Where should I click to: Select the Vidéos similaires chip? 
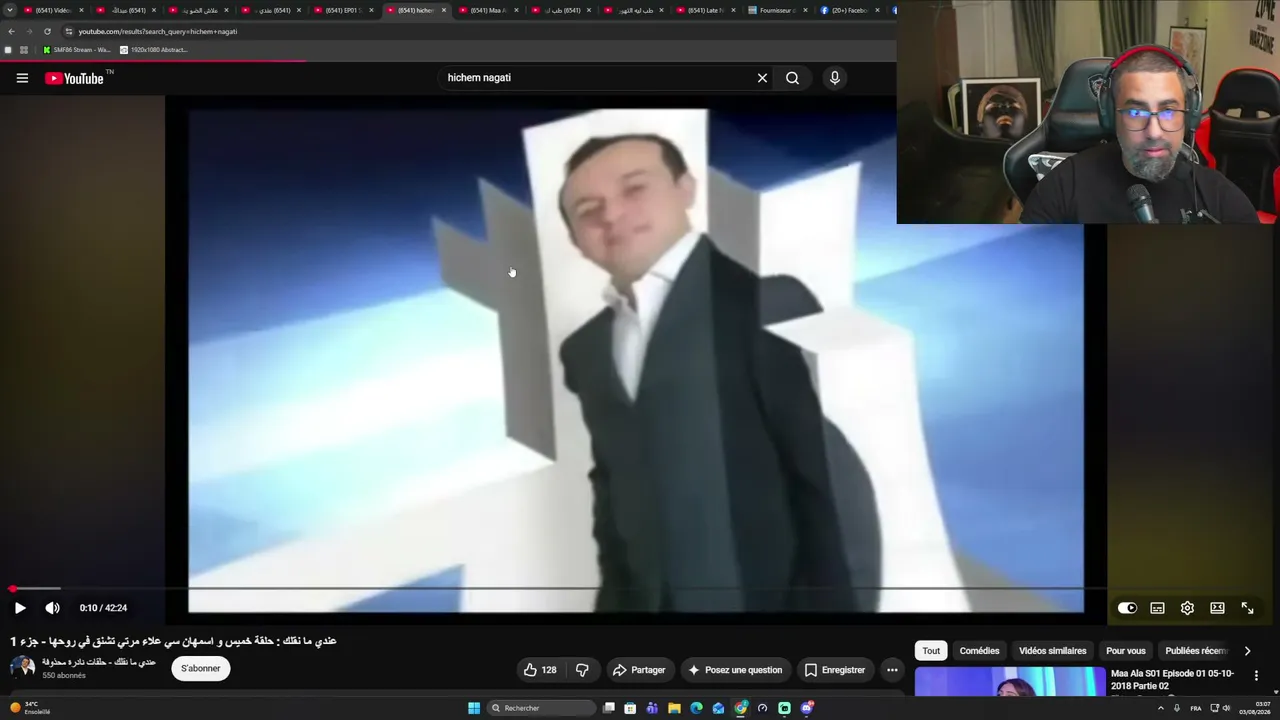[1052, 651]
